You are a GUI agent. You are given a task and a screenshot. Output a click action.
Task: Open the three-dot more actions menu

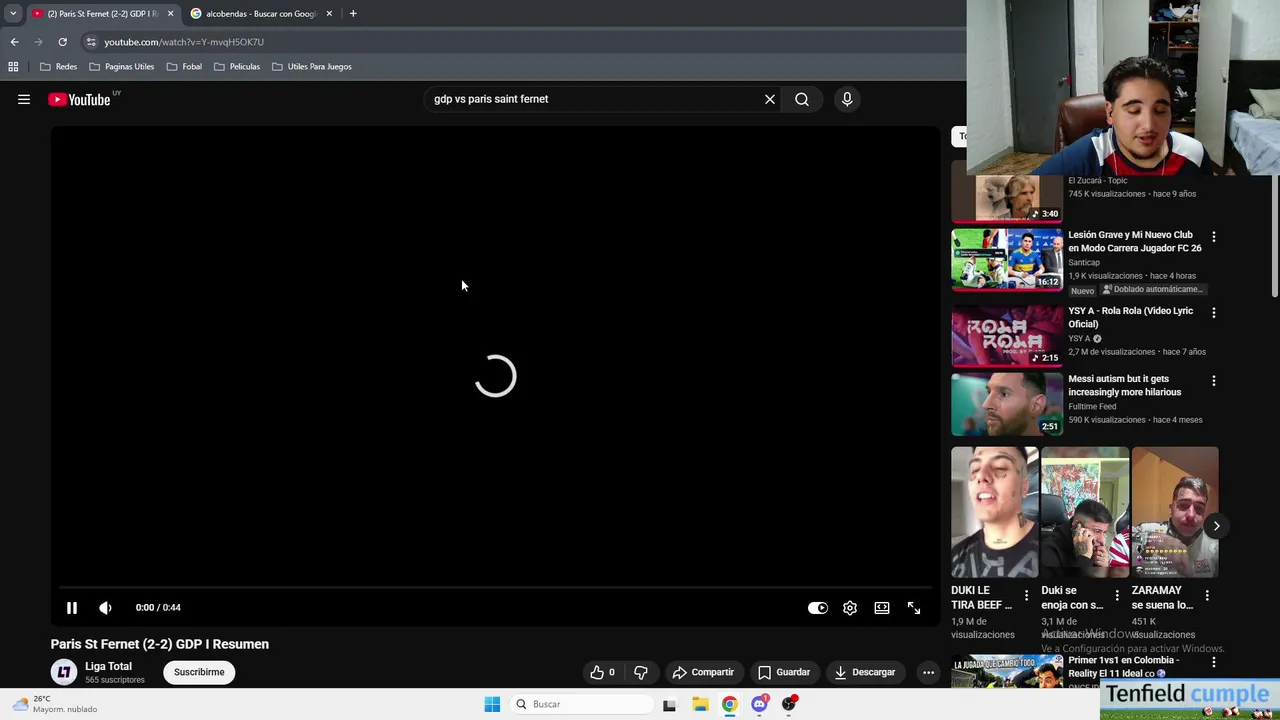(928, 672)
